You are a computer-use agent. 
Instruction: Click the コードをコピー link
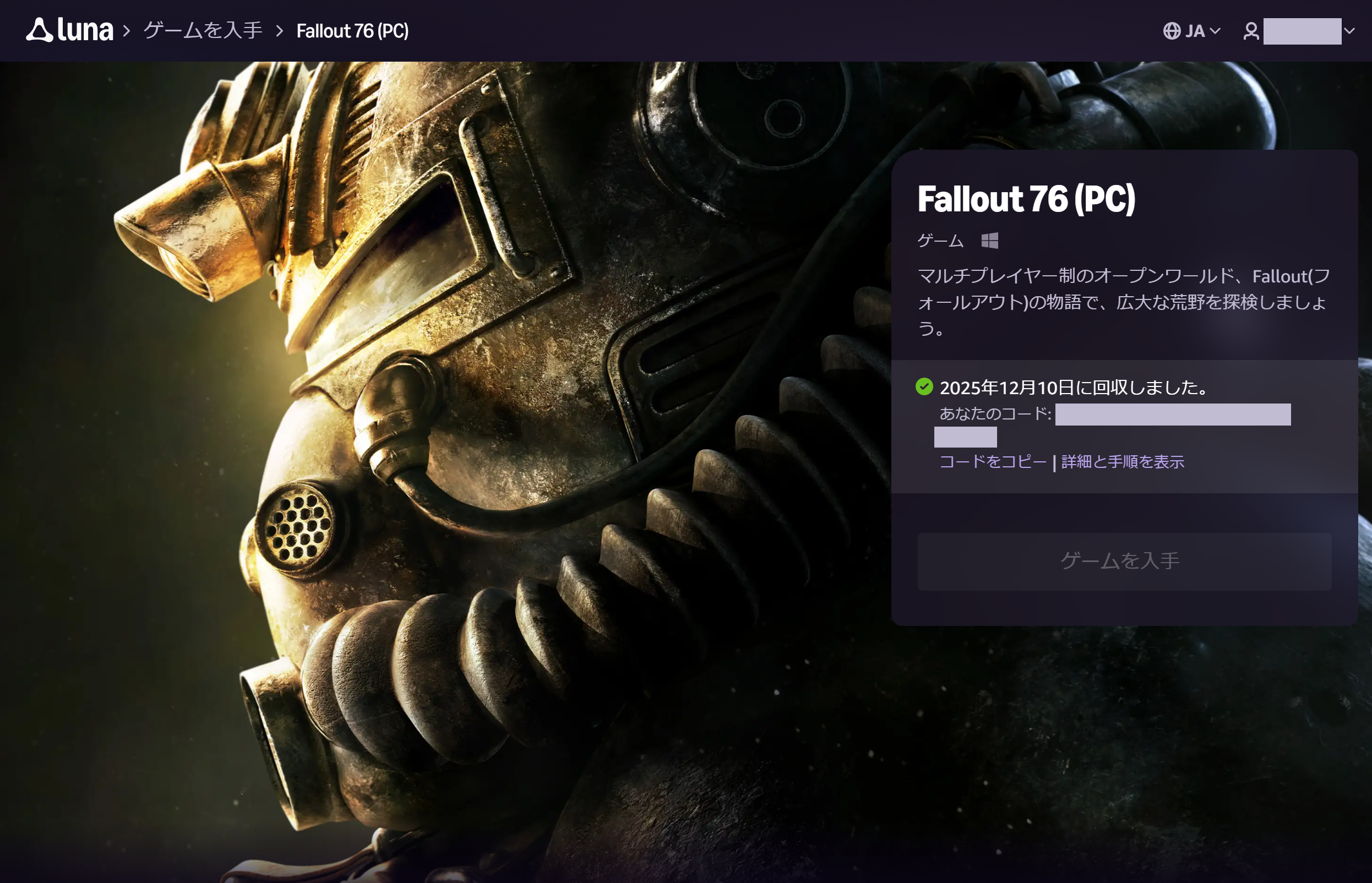(x=993, y=461)
